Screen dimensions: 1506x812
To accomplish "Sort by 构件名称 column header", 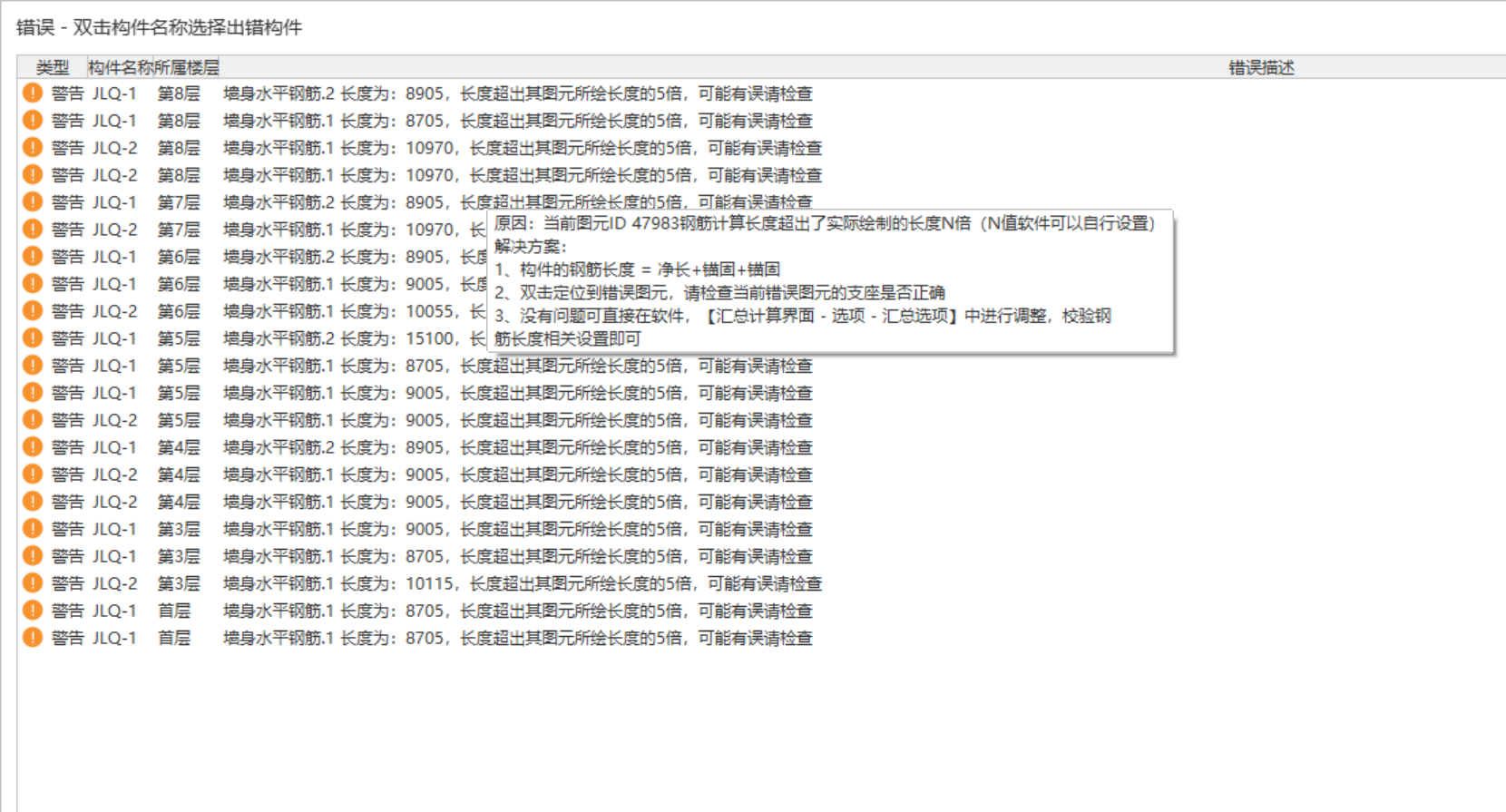I will [x=120, y=67].
